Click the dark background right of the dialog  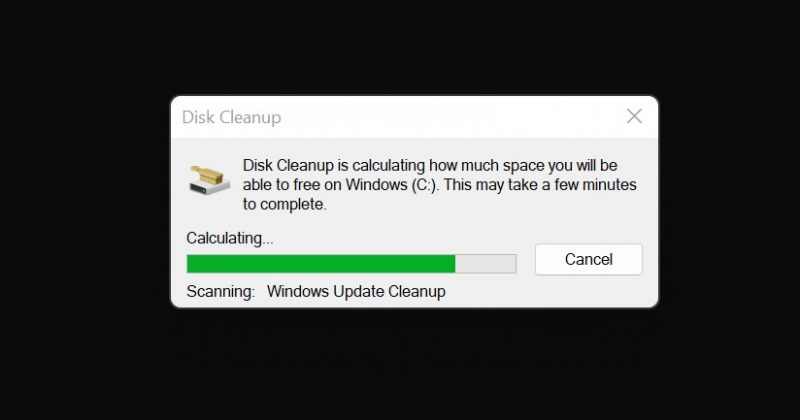[730, 204]
